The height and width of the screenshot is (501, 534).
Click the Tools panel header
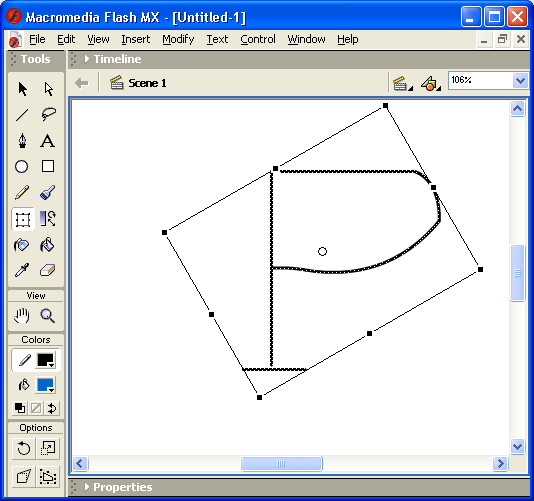[35, 59]
